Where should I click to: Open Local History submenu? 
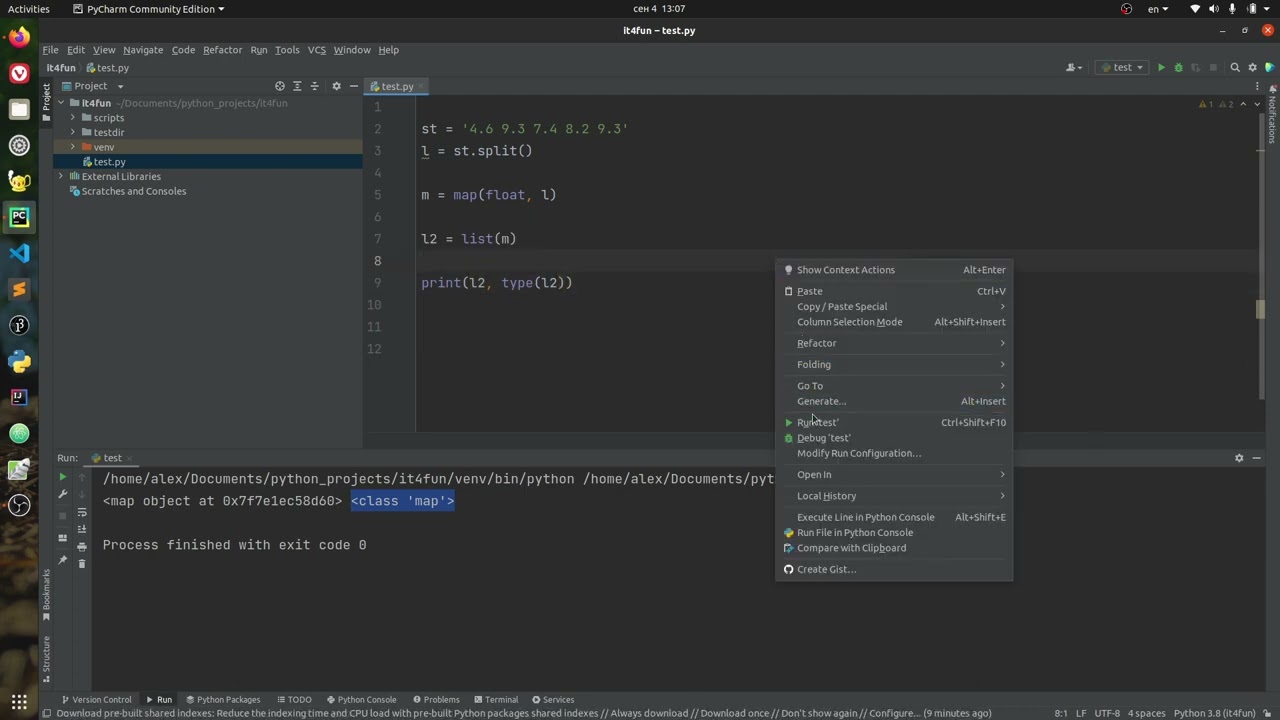(x=894, y=496)
